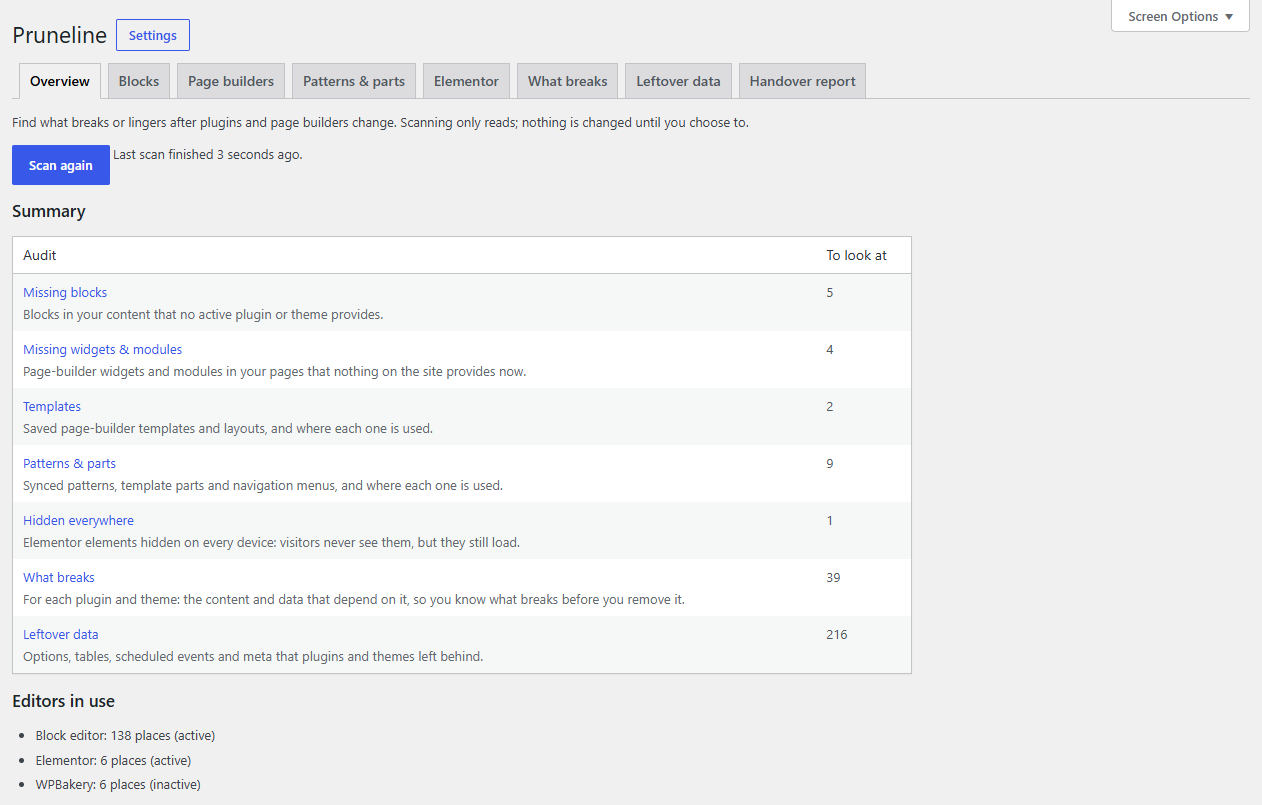Viewport: 1262px width, 805px height.
Task: Open the Missing blocks audit link
Action: tap(65, 292)
